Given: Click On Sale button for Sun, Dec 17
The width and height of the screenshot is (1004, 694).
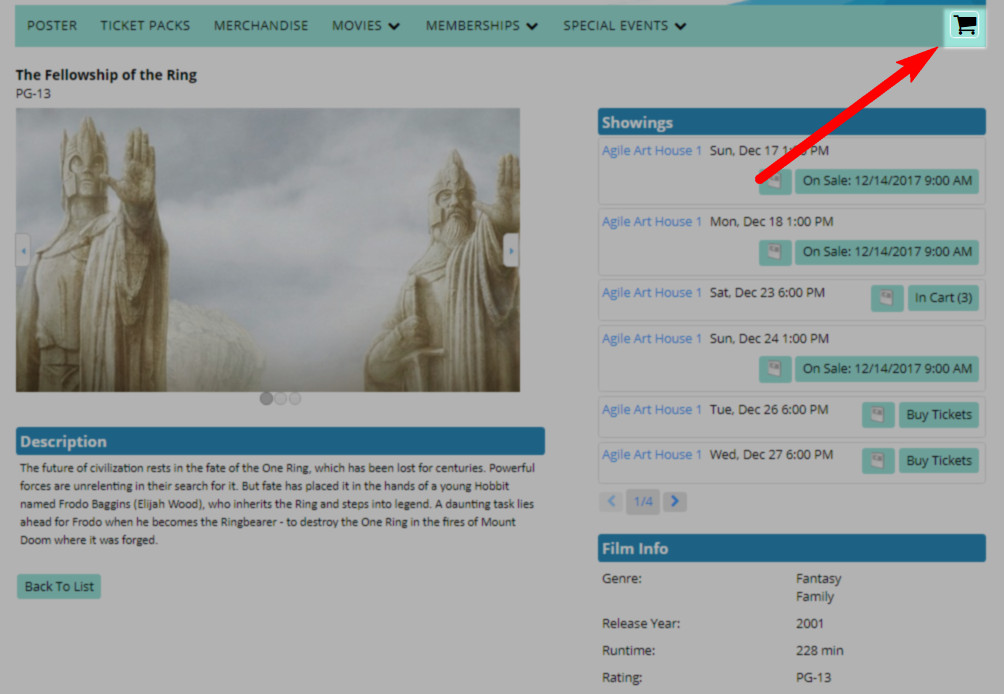Looking at the screenshot, I should (887, 181).
